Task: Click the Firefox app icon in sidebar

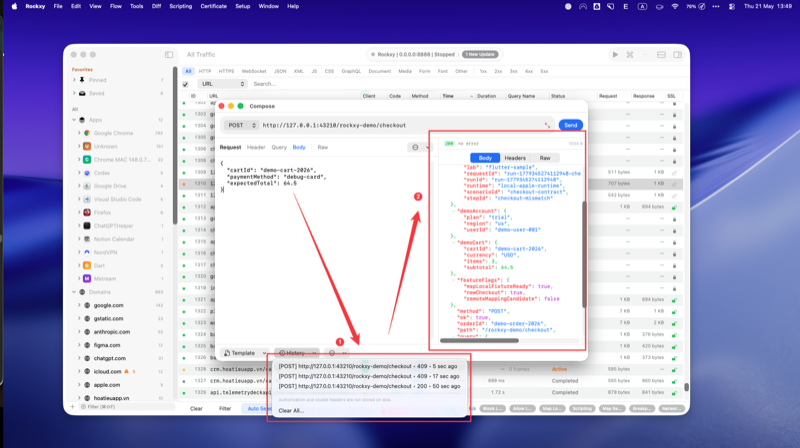Action: [87, 213]
